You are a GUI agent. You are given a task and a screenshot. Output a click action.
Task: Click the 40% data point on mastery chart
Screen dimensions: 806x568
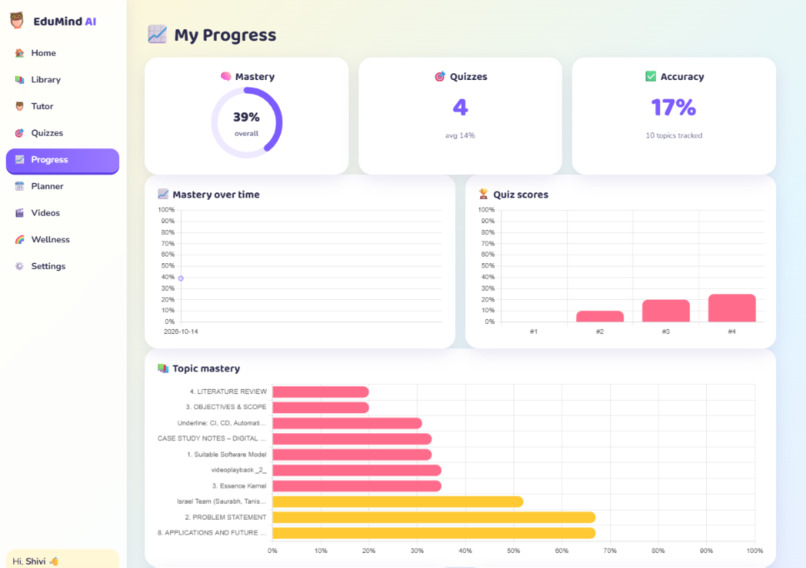[x=180, y=278]
